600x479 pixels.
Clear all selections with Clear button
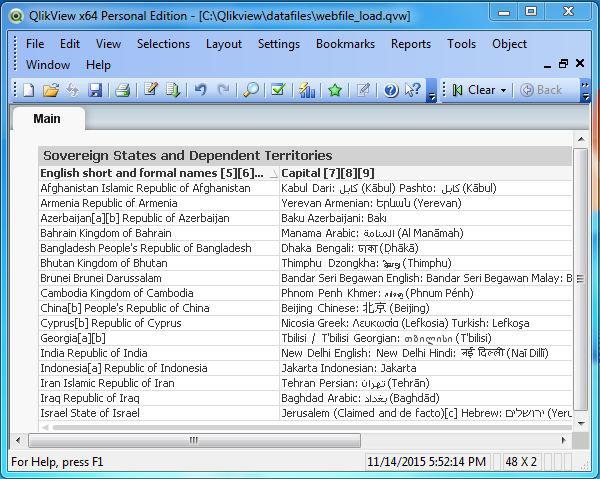[x=474, y=90]
